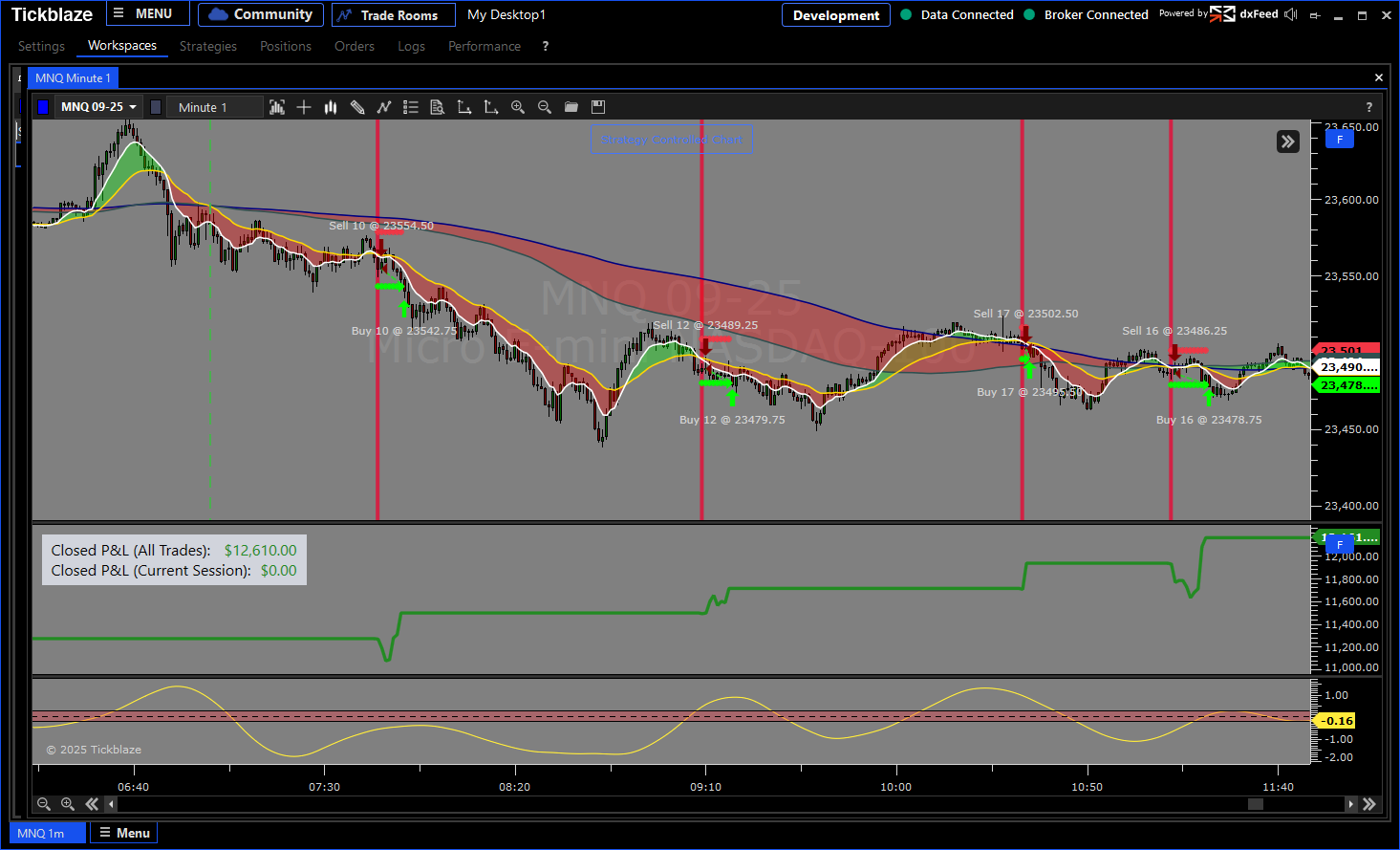Open the Performance tab
The image size is (1400, 850).
(x=485, y=46)
